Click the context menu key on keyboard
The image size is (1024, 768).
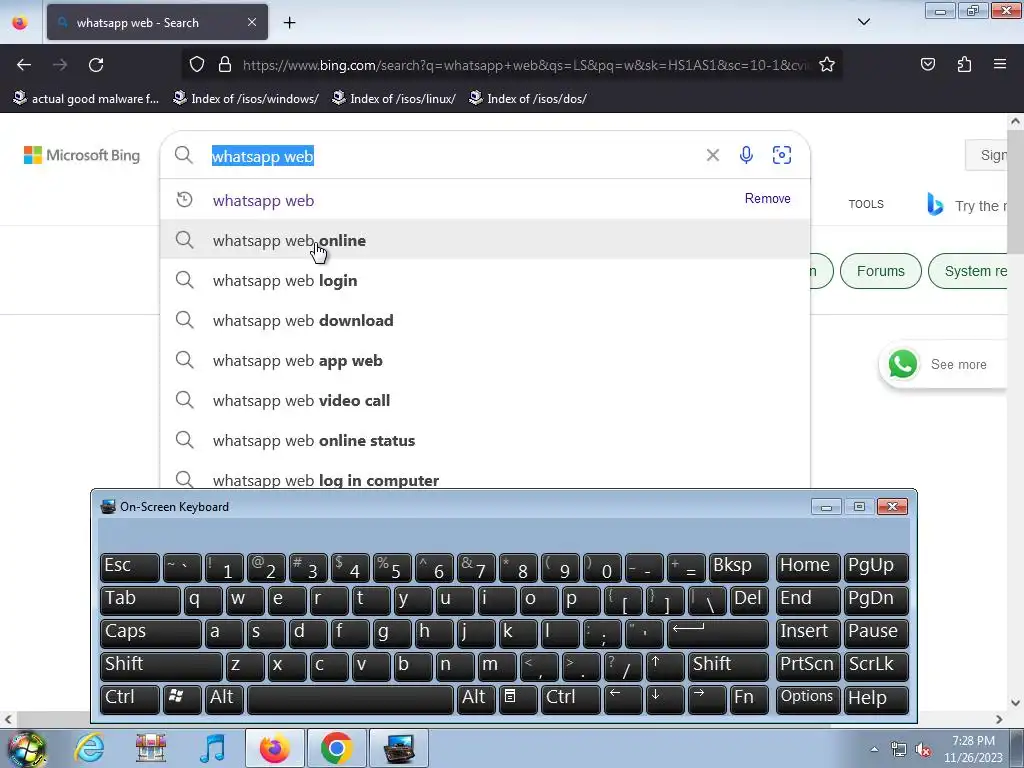tap(518, 698)
